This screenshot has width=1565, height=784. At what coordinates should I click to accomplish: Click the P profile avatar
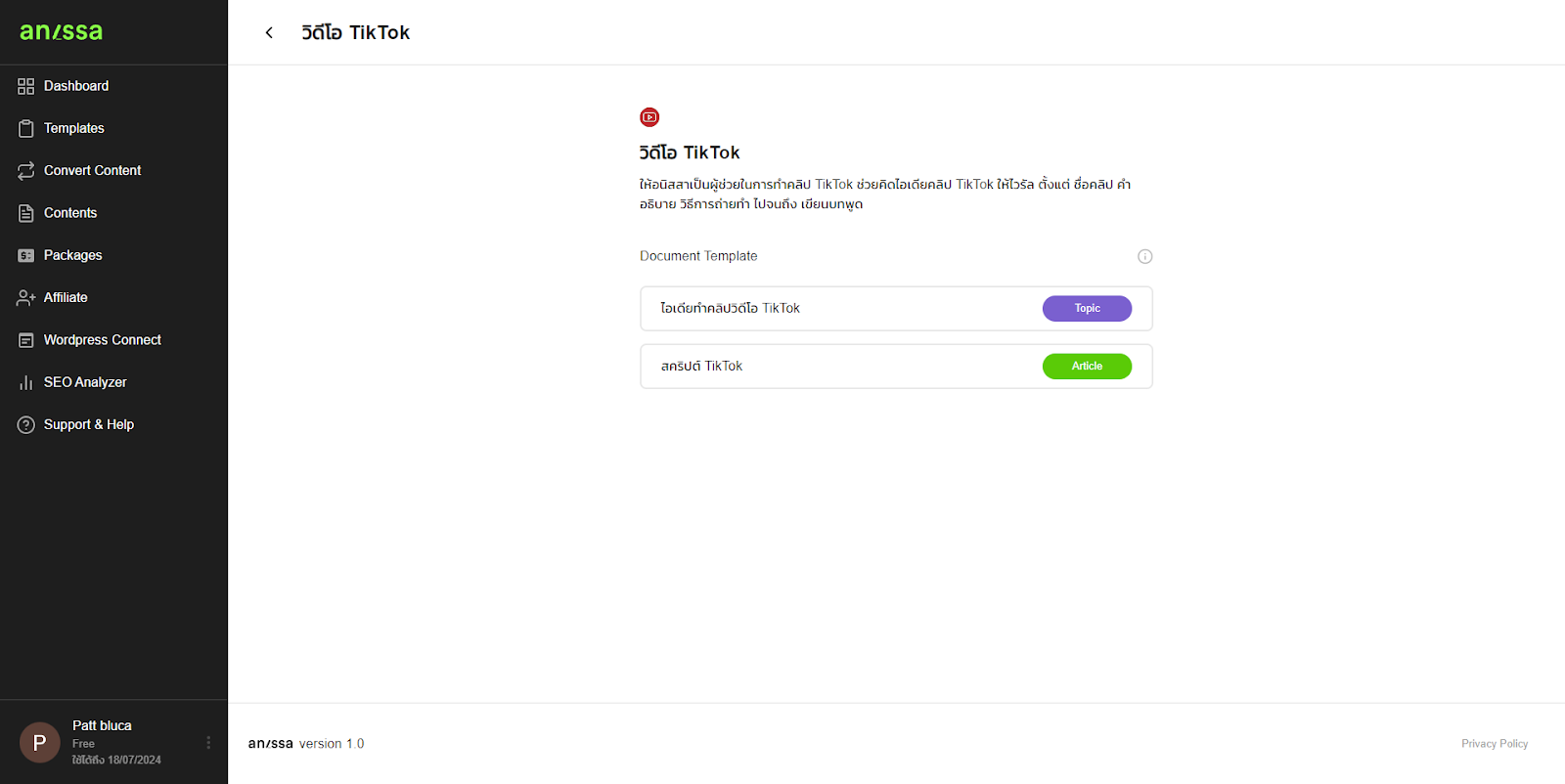pos(40,743)
